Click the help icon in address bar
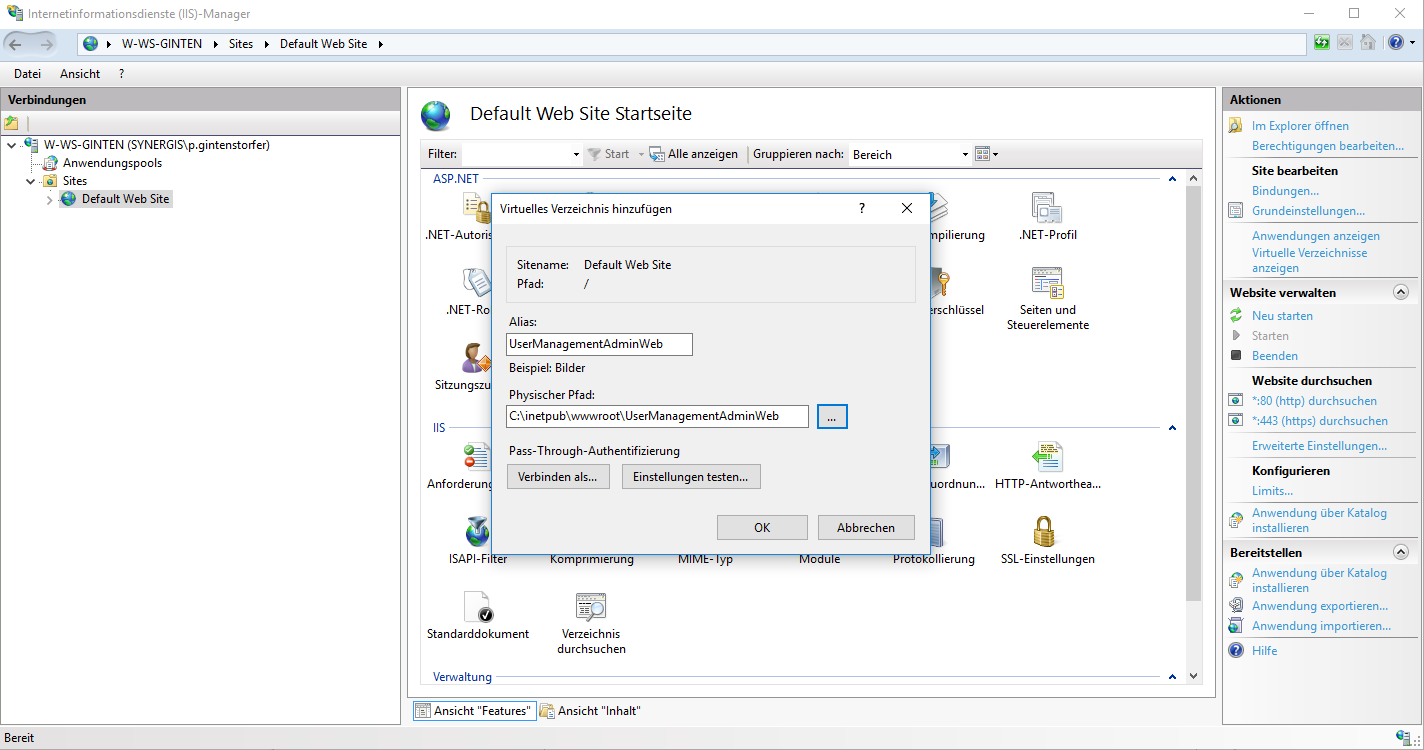Viewport: 1424px width, 750px height. [1396, 43]
